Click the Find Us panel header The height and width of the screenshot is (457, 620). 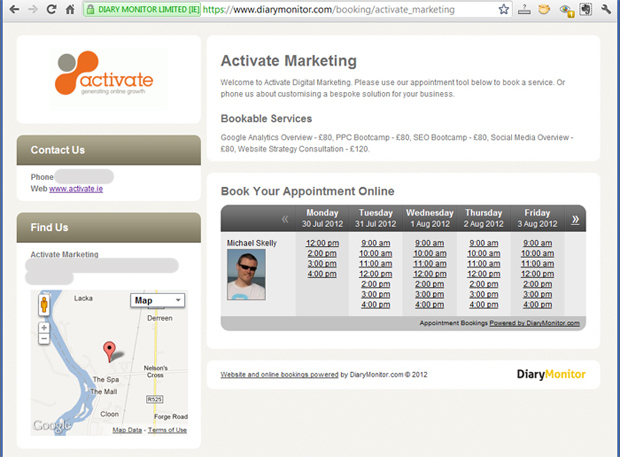(x=109, y=227)
